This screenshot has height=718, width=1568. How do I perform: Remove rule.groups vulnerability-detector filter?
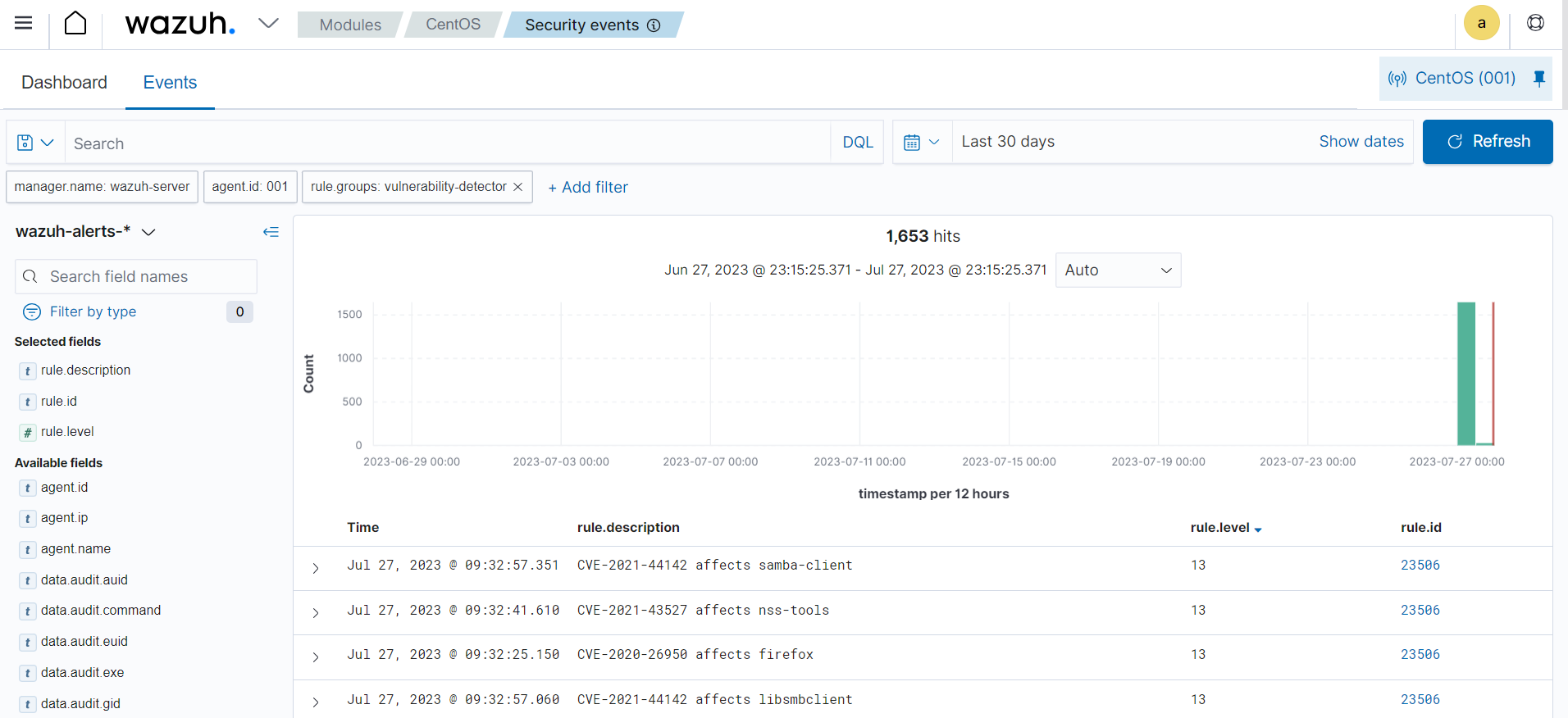(x=518, y=187)
